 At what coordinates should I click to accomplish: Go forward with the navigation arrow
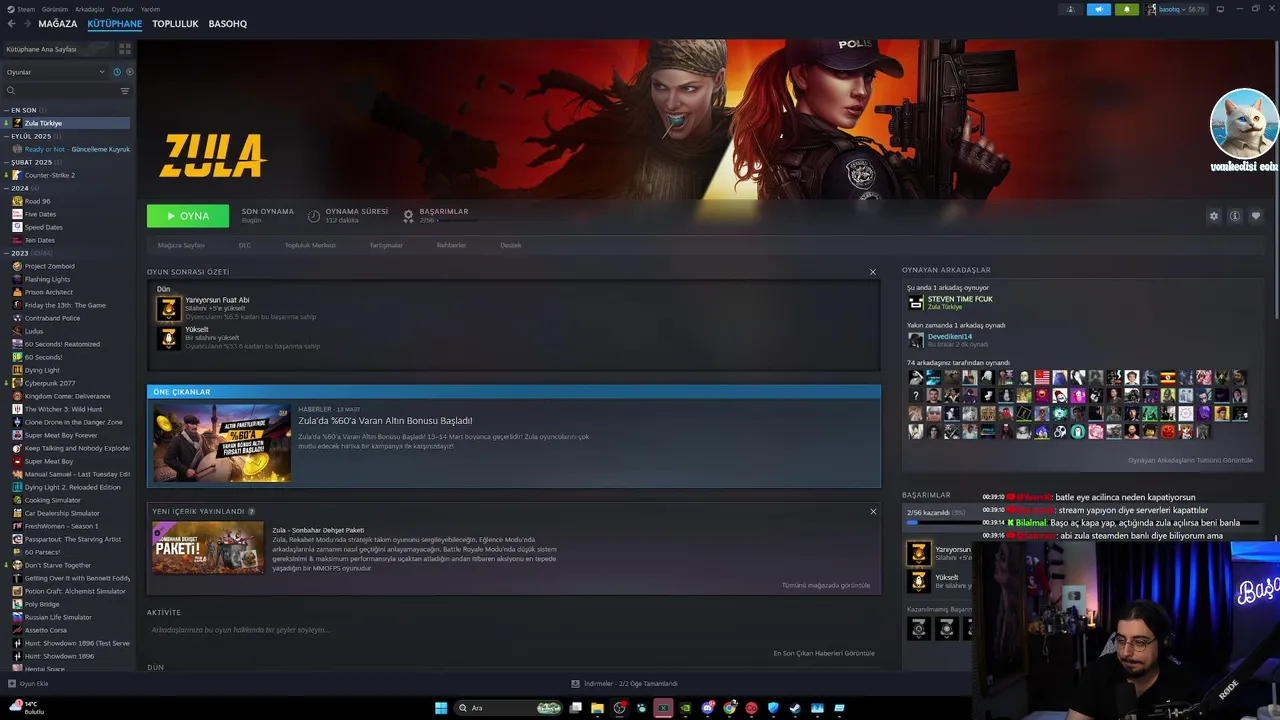click(x=25, y=24)
